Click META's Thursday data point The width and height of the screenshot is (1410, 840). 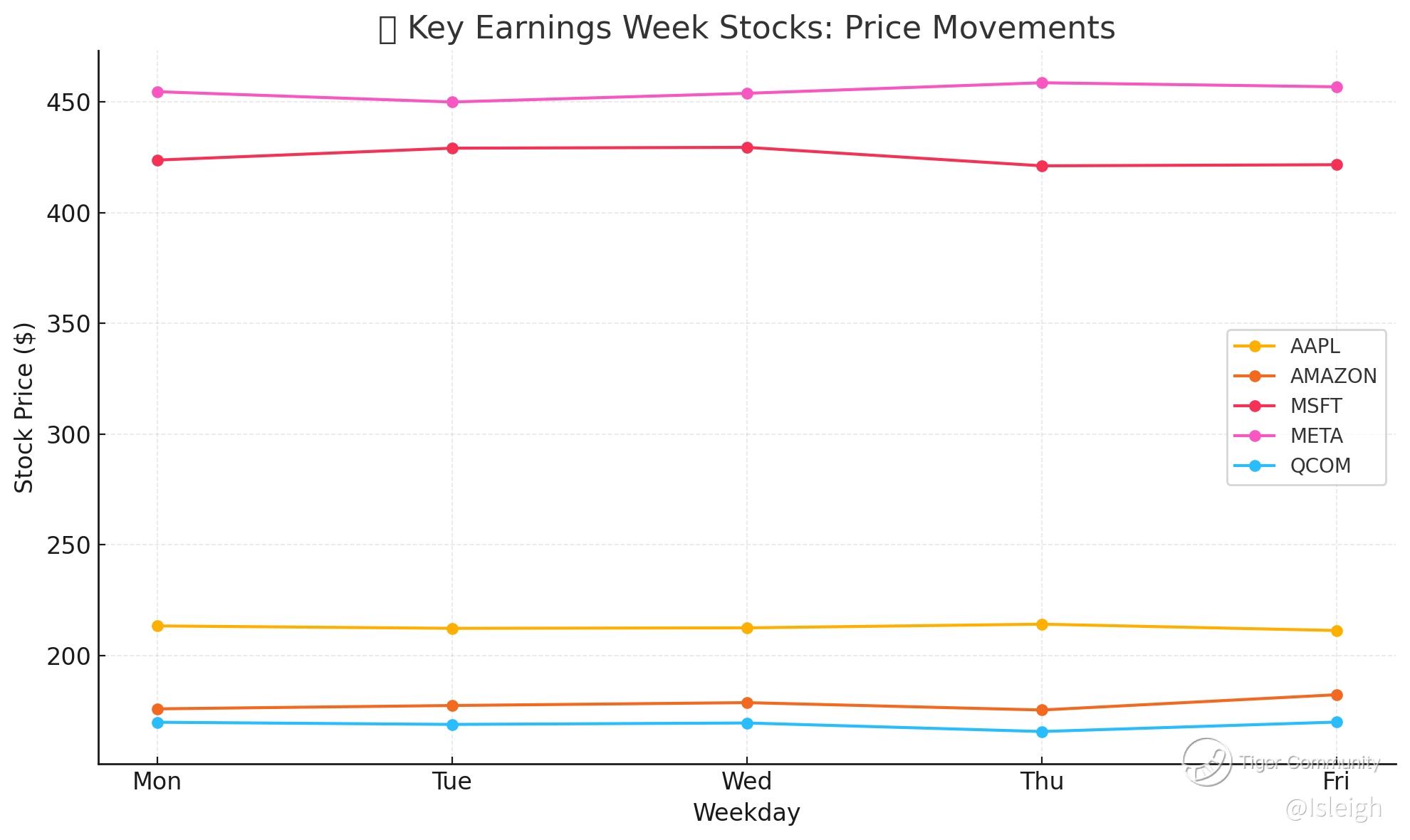[1042, 83]
